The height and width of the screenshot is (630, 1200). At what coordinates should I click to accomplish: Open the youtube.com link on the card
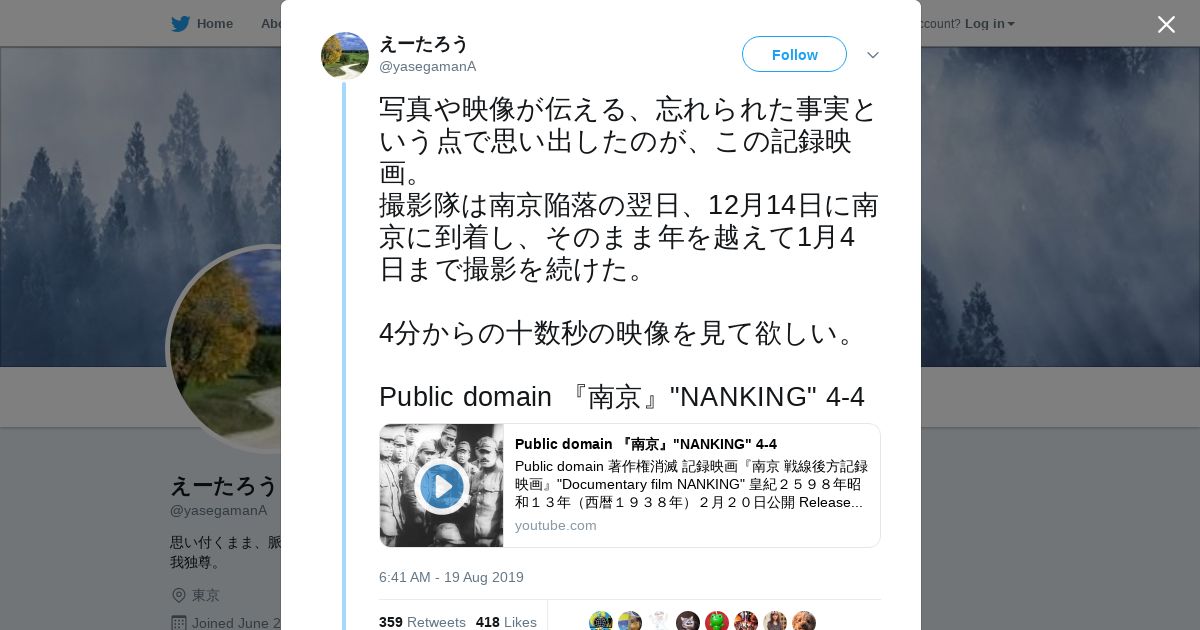tap(556, 525)
